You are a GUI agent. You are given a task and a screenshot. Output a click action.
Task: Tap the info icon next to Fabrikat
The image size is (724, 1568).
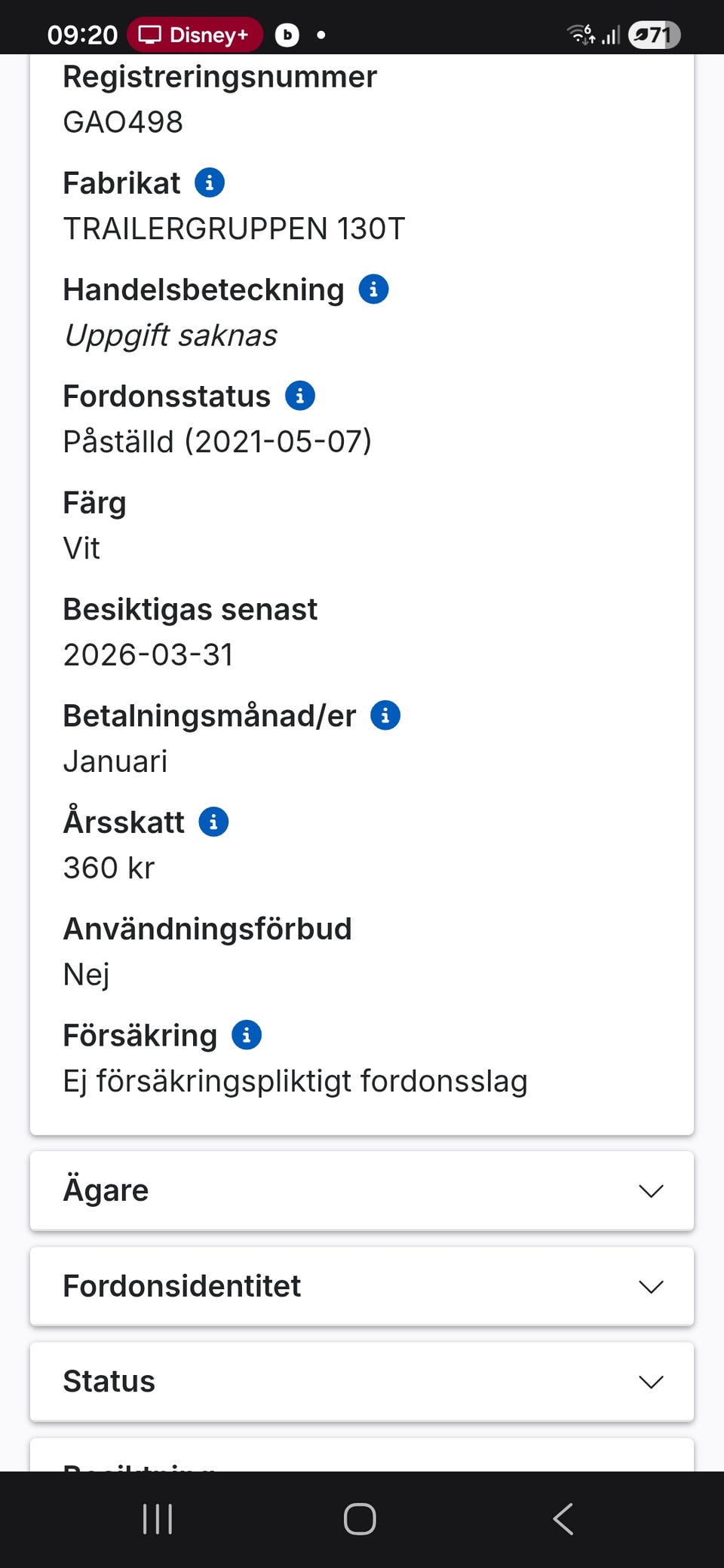coord(210,182)
